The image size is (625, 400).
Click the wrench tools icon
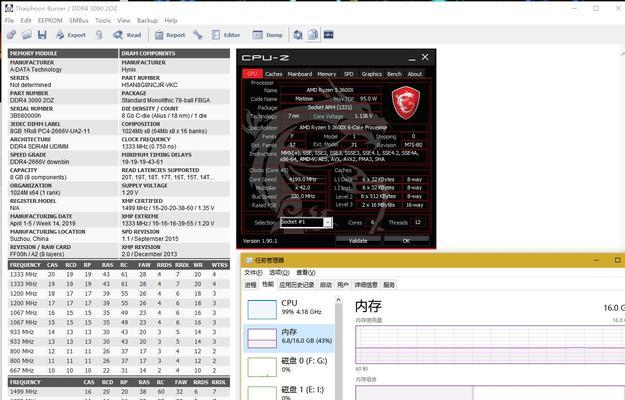click(x=198, y=35)
